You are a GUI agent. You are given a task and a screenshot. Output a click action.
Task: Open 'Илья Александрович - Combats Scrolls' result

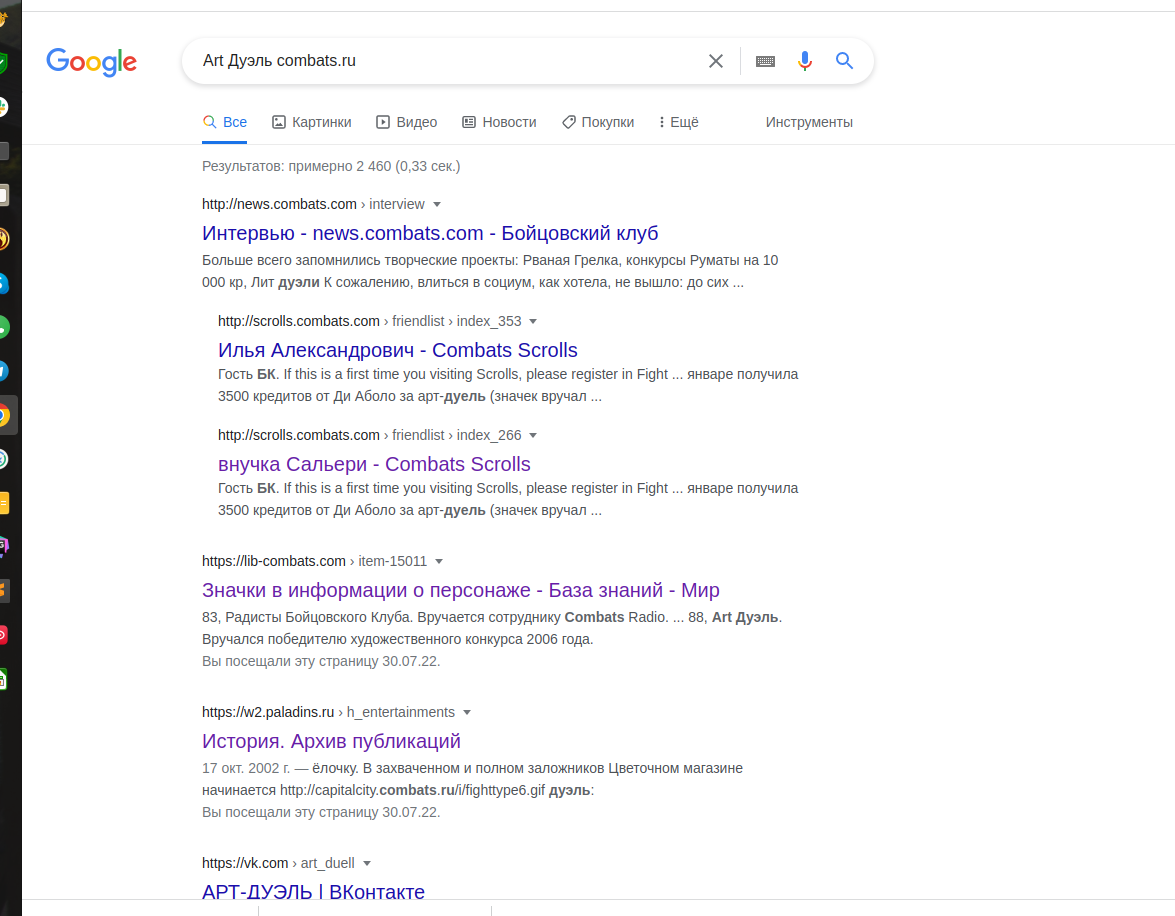pos(398,350)
